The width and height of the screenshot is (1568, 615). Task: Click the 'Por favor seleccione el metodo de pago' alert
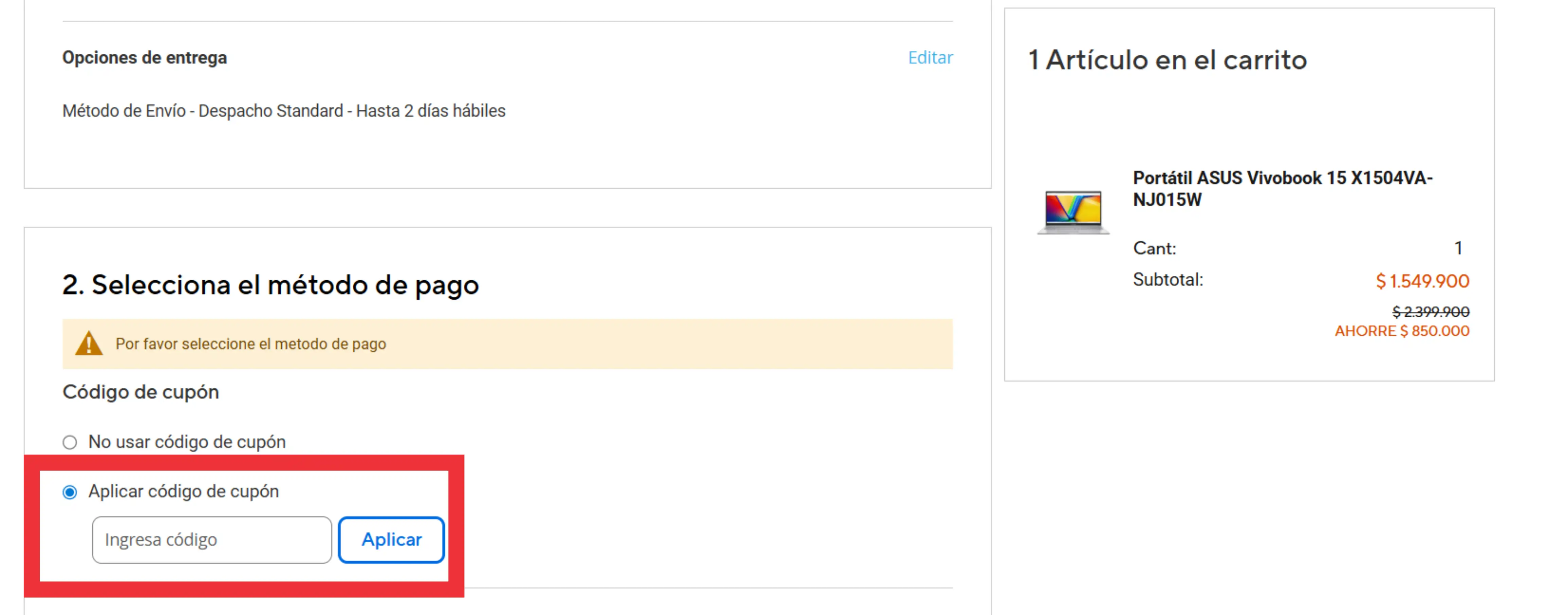point(251,344)
